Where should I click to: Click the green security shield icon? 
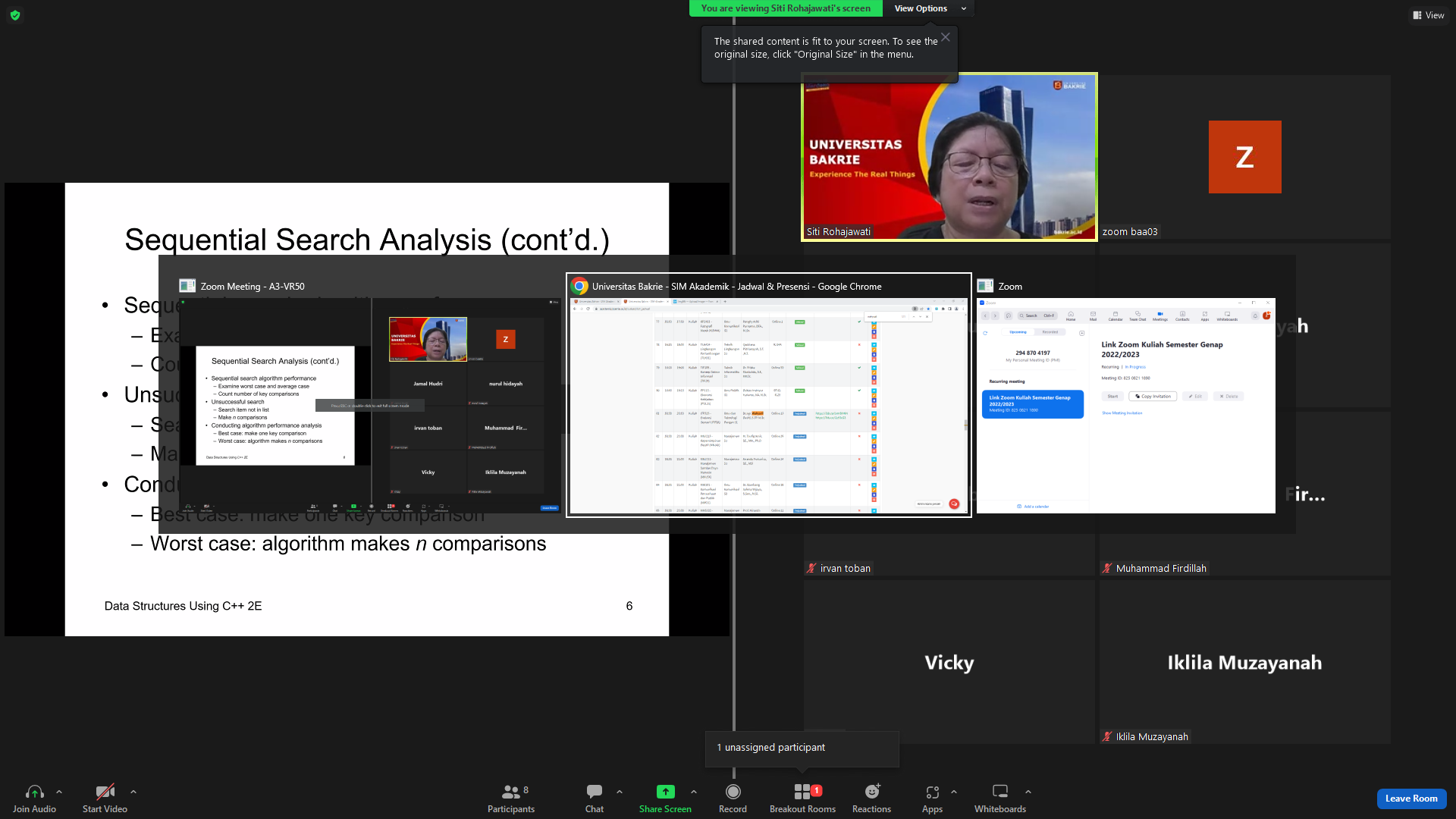pos(15,15)
